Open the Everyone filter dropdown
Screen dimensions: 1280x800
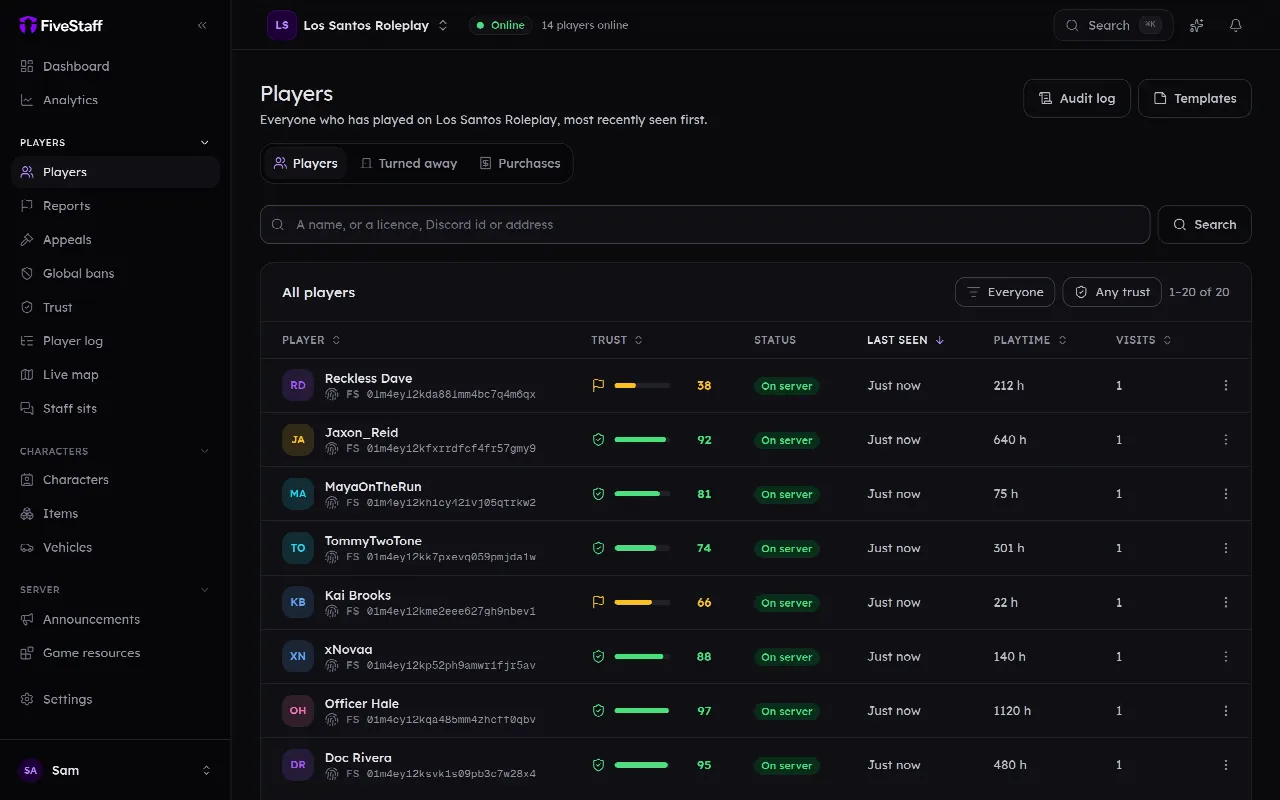click(1005, 292)
